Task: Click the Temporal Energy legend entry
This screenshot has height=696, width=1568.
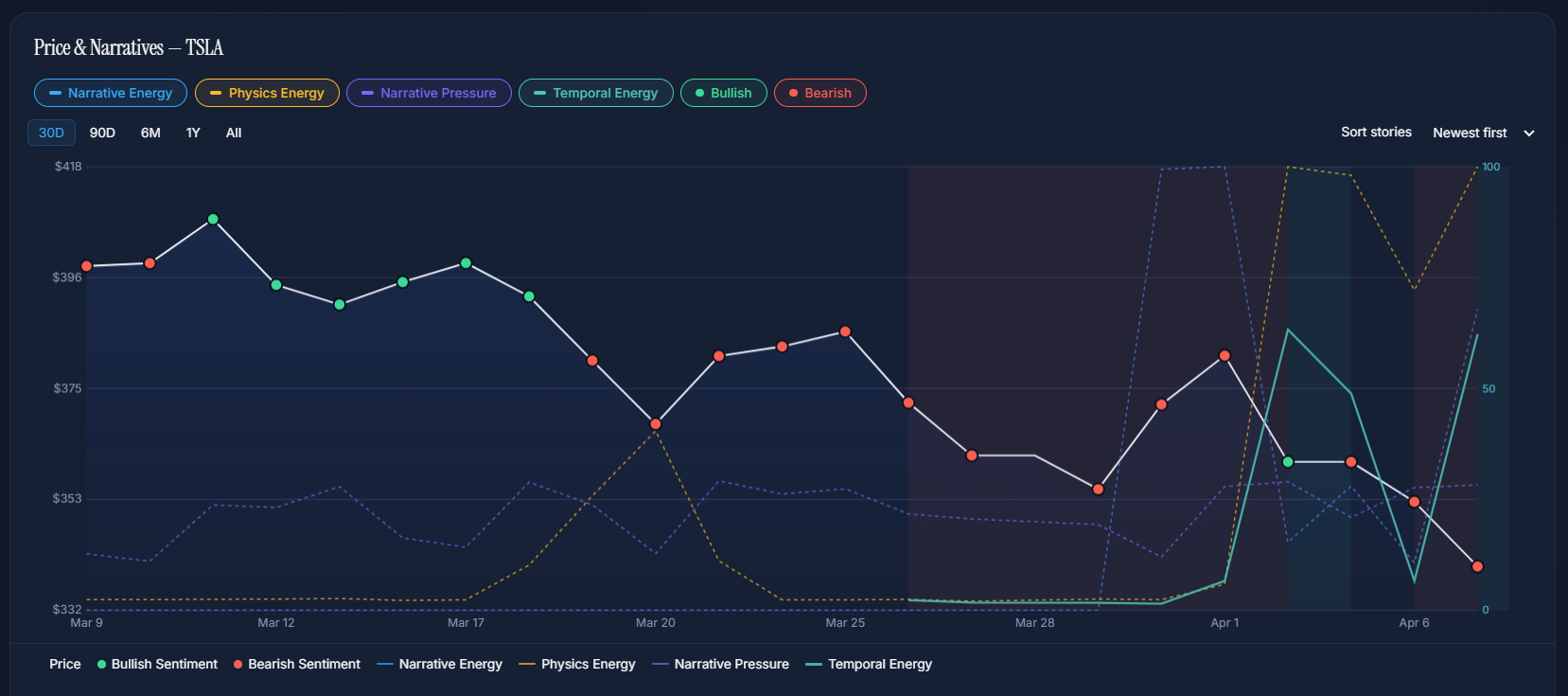Action: [x=869, y=665]
